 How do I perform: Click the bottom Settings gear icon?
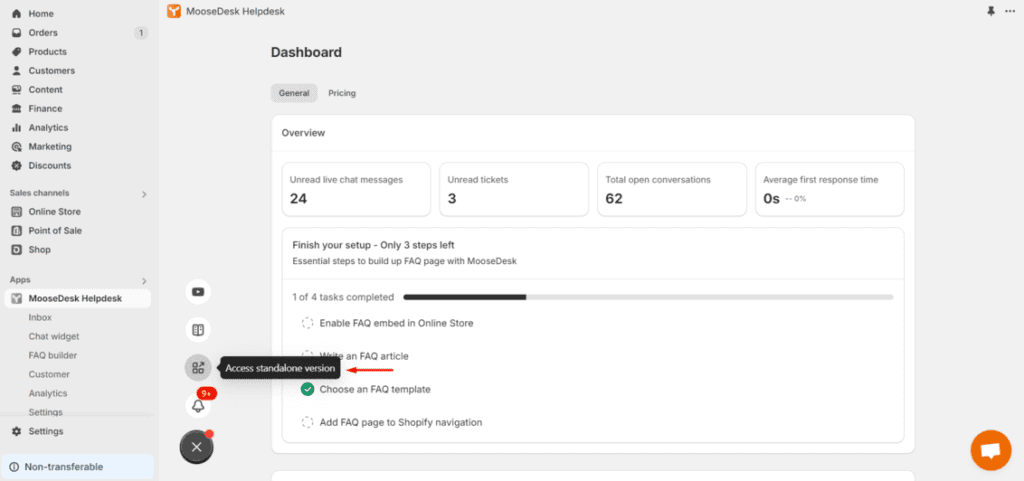tap(16, 431)
